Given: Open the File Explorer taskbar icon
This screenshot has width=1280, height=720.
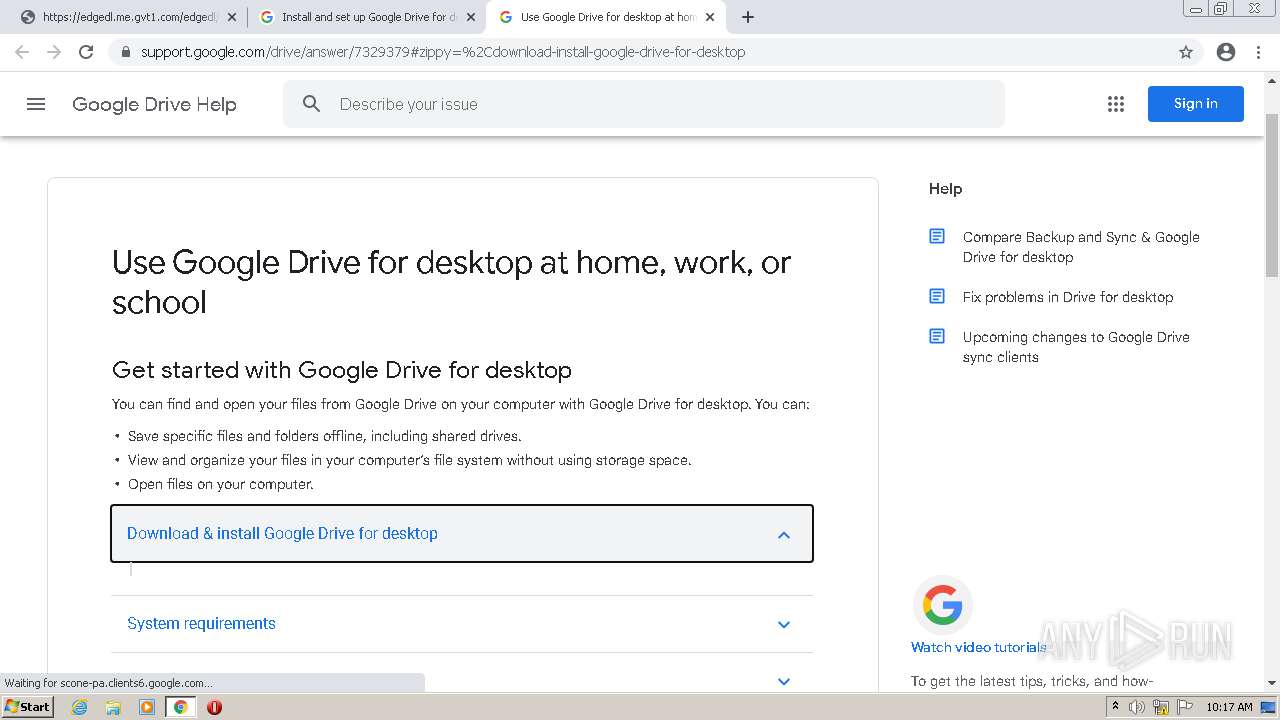Looking at the screenshot, I should tap(113, 707).
